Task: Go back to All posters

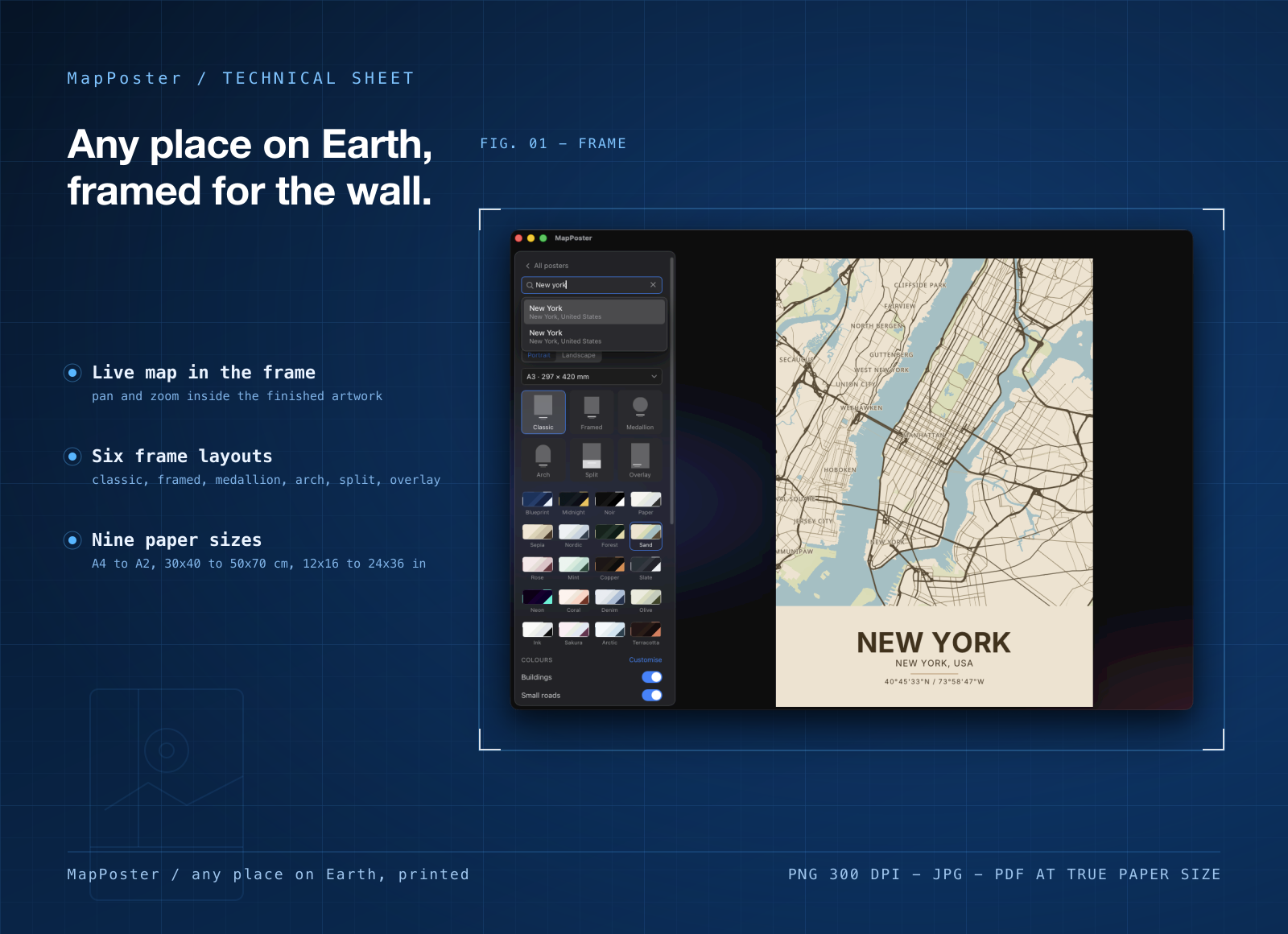Action: pyautogui.click(x=547, y=266)
